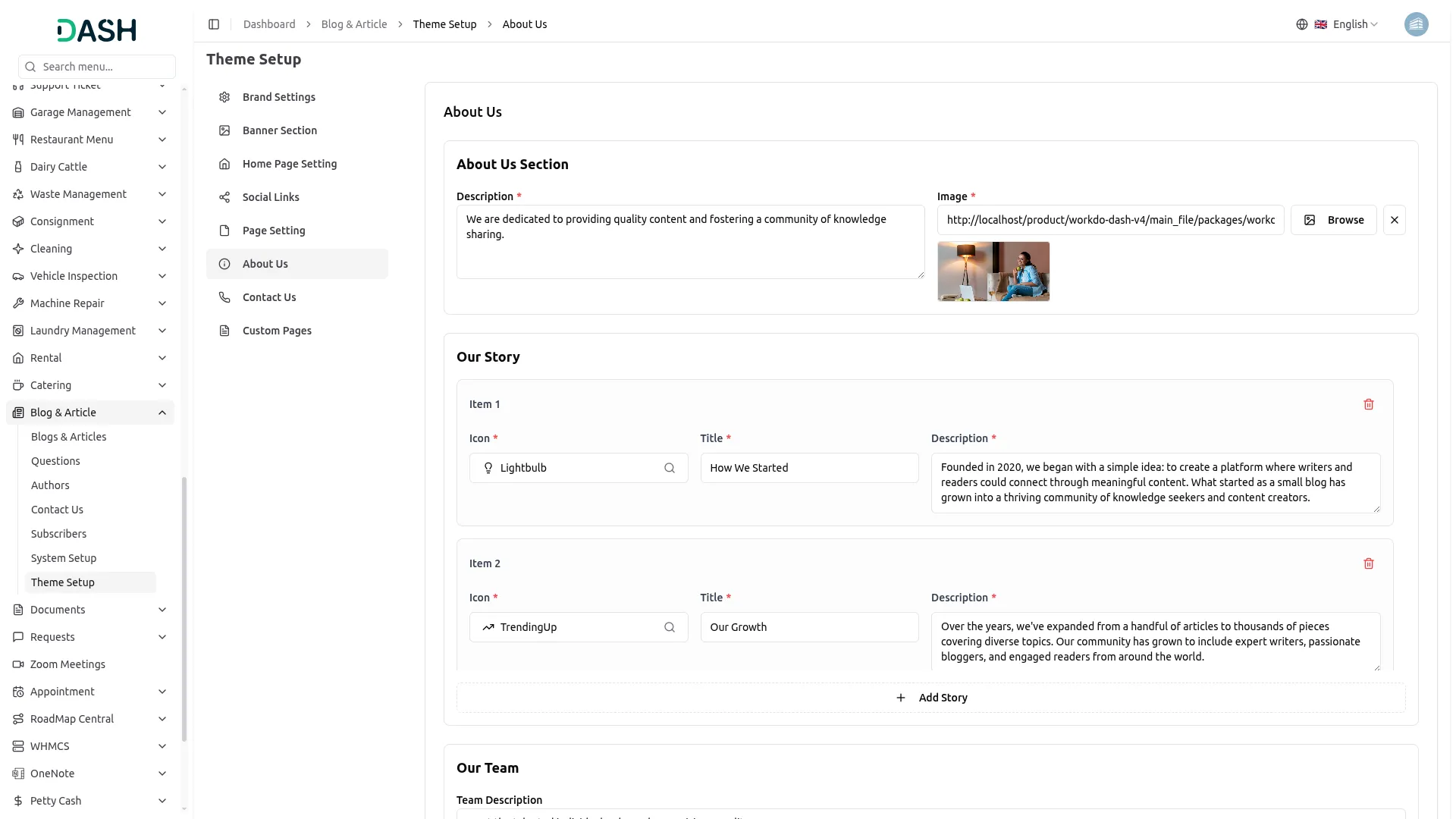Click the Dashboard breadcrumb link

(269, 24)
